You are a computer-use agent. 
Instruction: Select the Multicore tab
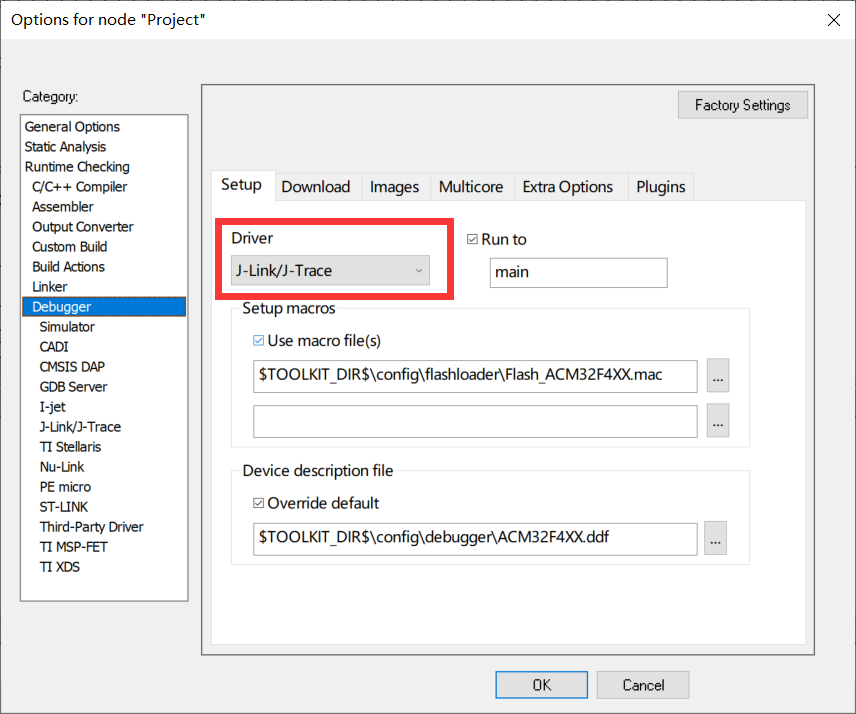[471, 187]
